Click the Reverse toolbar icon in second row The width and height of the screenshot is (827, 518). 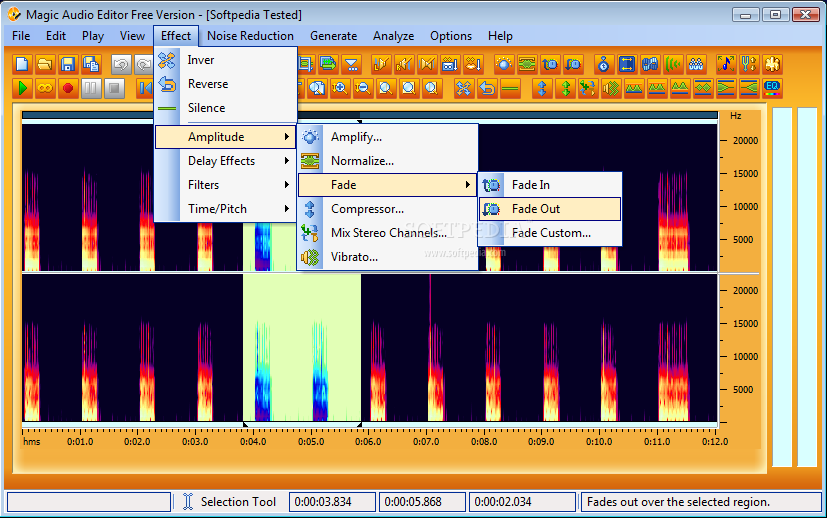point(487,88)
